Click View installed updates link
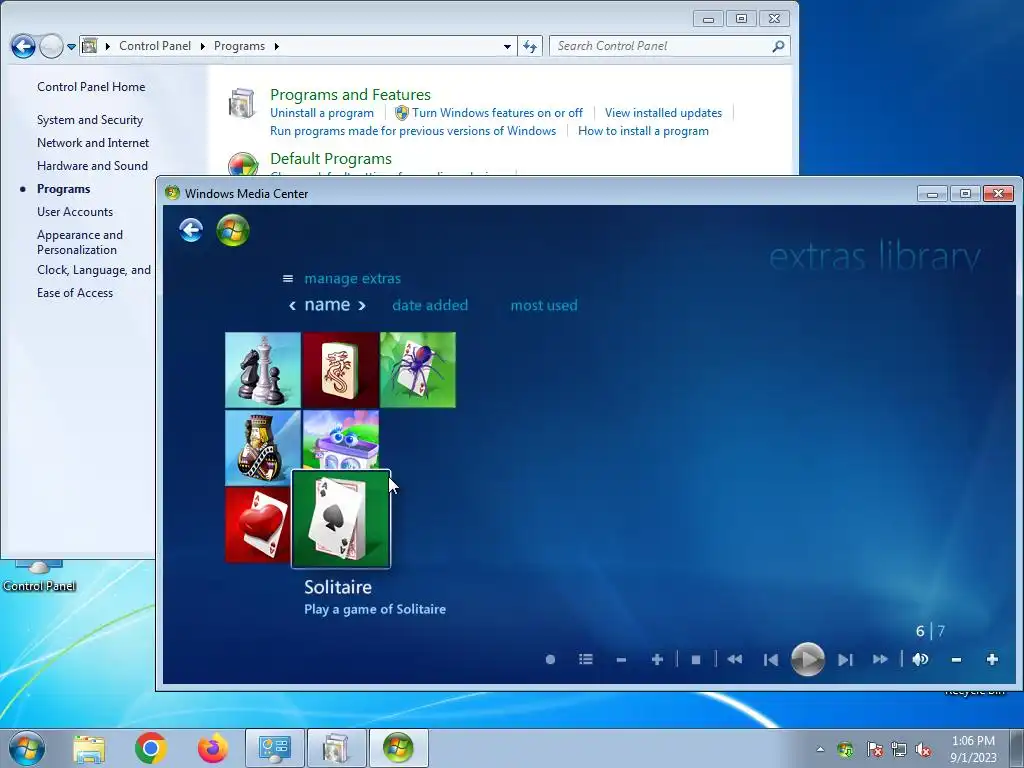Screen dimensions: 1024x768 (664, 113)
